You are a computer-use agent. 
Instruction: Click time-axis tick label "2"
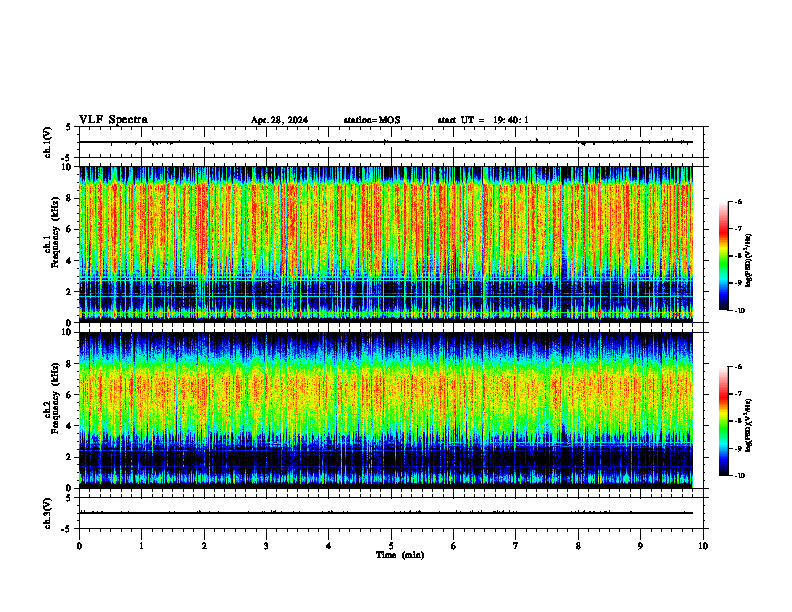pyautogui.click(x=204, y=546)
